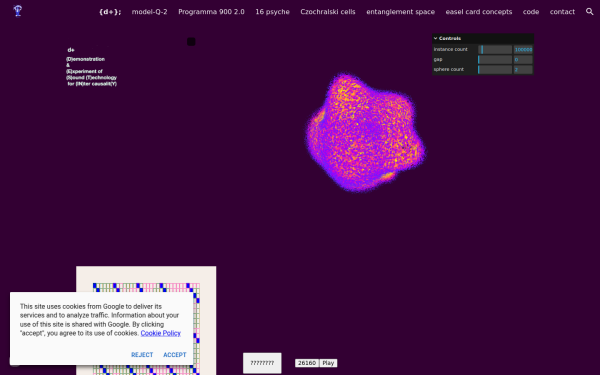This screenshot has width=600, height=375.
Task: Click the '(E)xperiment of' text line
Action: (x=84, y=71)
